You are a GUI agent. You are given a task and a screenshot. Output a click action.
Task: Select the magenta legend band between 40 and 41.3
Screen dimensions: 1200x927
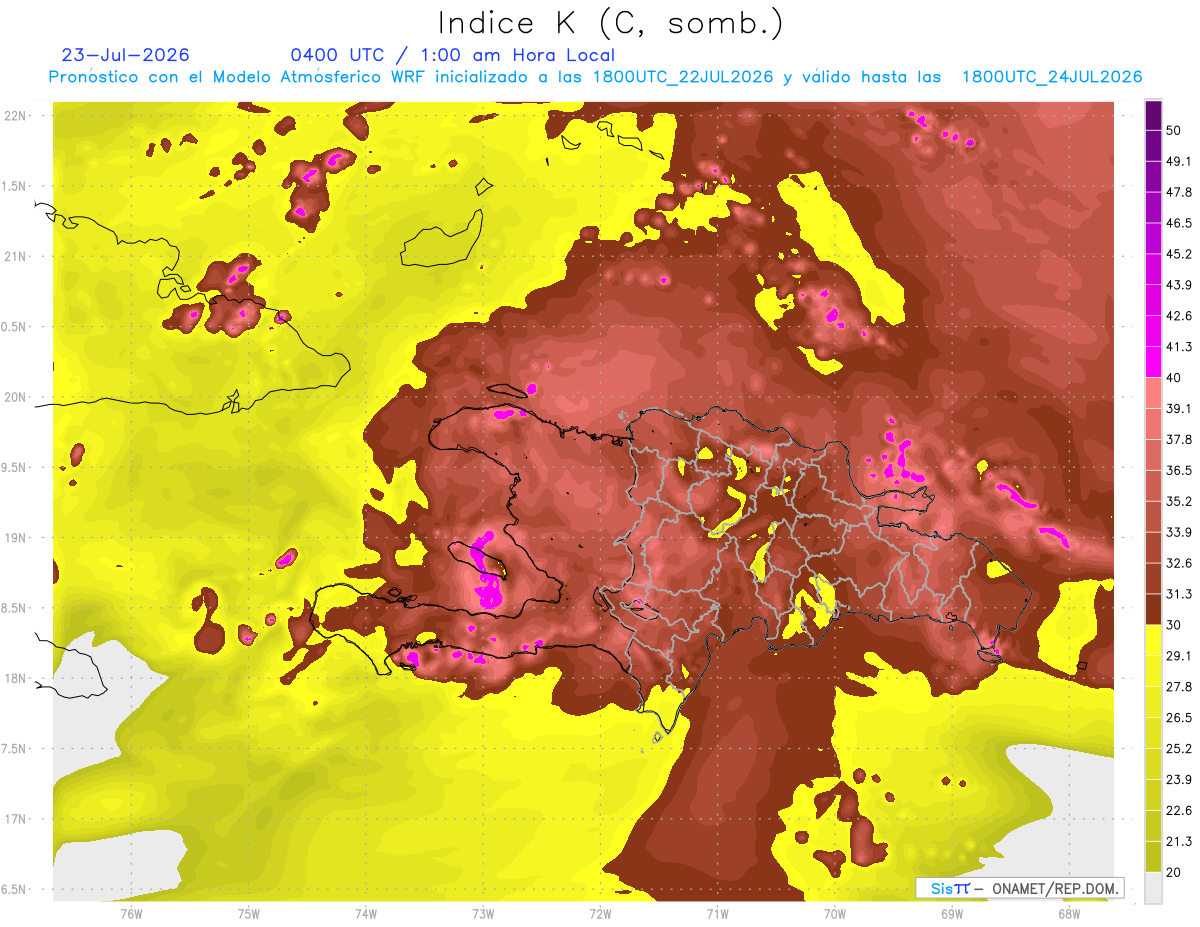(x=1153, y=361)
